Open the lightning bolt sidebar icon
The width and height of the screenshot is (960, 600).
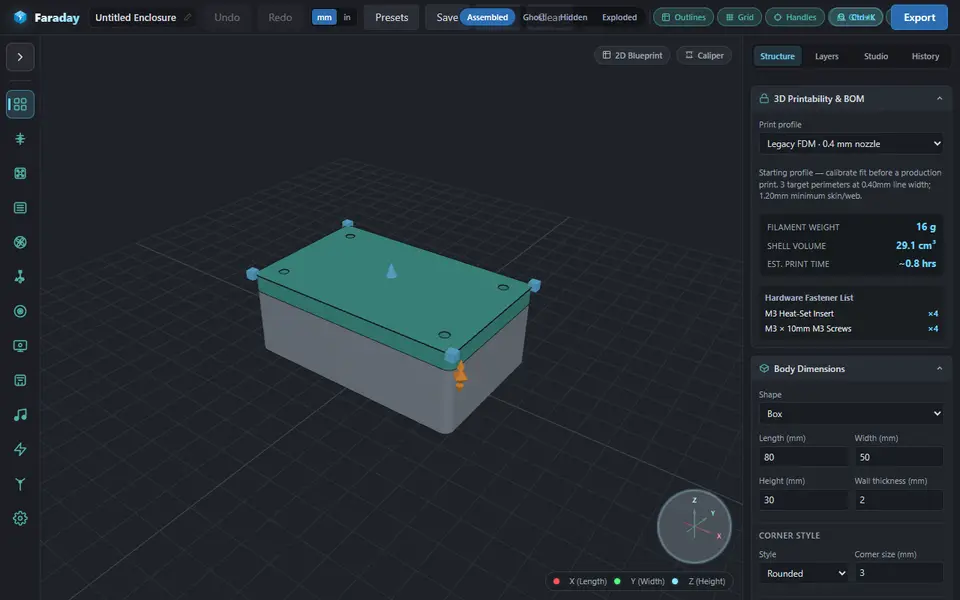20,449
